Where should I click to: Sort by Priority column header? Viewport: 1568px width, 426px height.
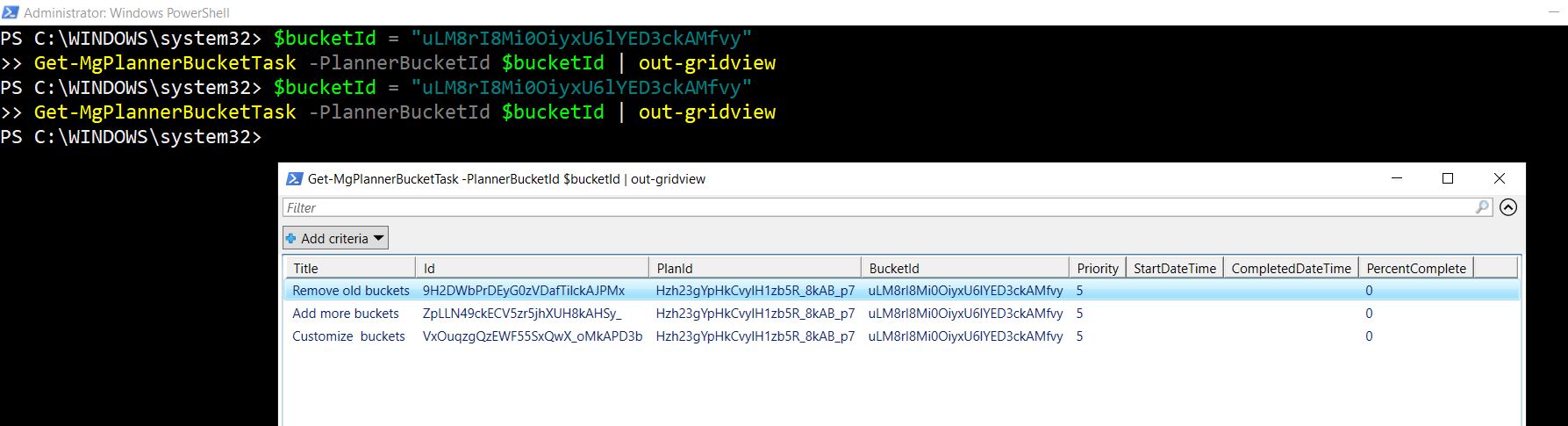click(1097, 268)
